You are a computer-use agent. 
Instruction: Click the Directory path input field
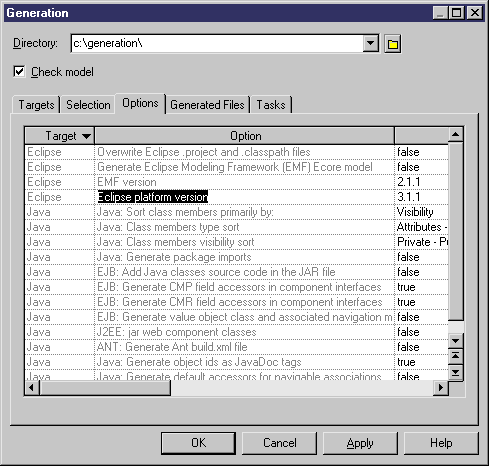[217, 43]
